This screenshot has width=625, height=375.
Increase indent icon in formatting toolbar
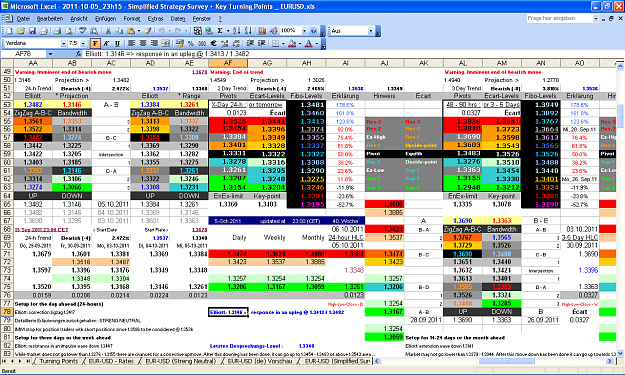[261, 43]
